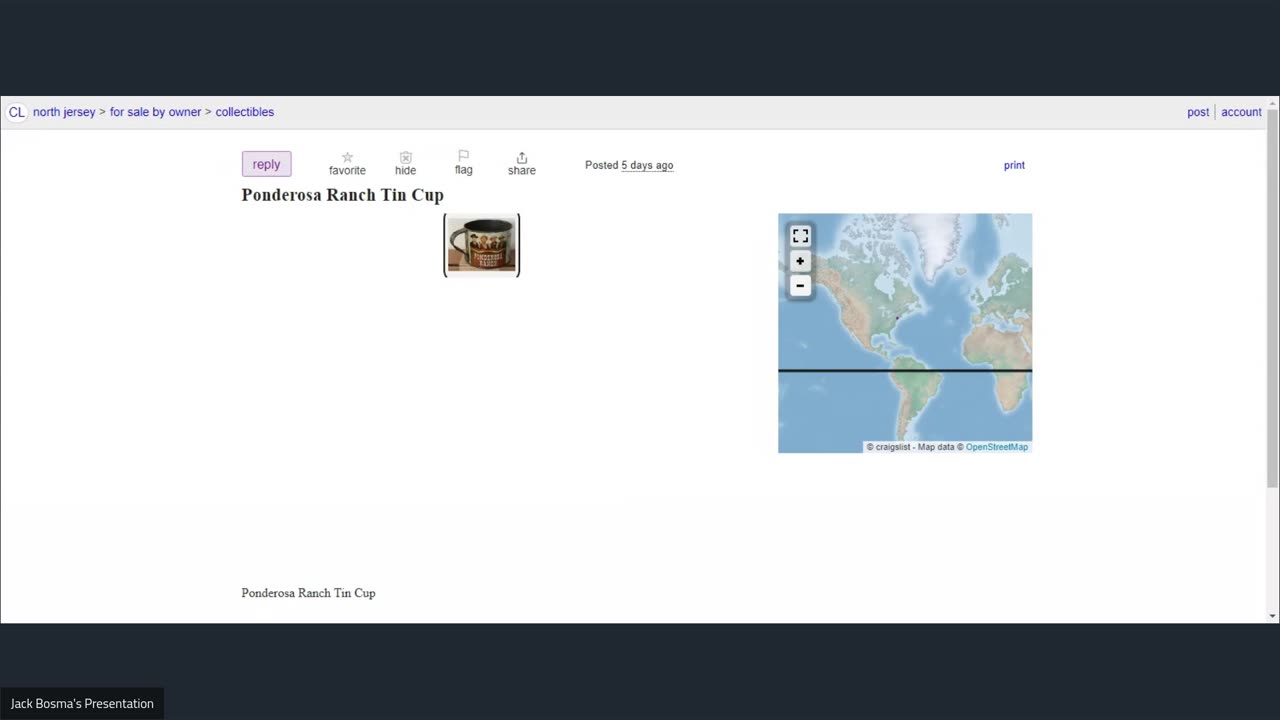This screenshot has width=1280, height=720.
Task: Zoom in on the map
Action: point(800,261)
